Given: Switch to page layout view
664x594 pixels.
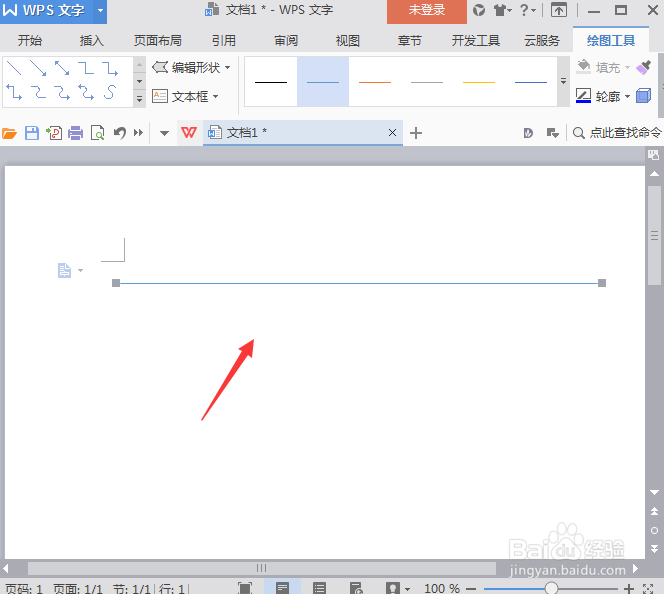Looking at the screenshot, I should [282, 588].
